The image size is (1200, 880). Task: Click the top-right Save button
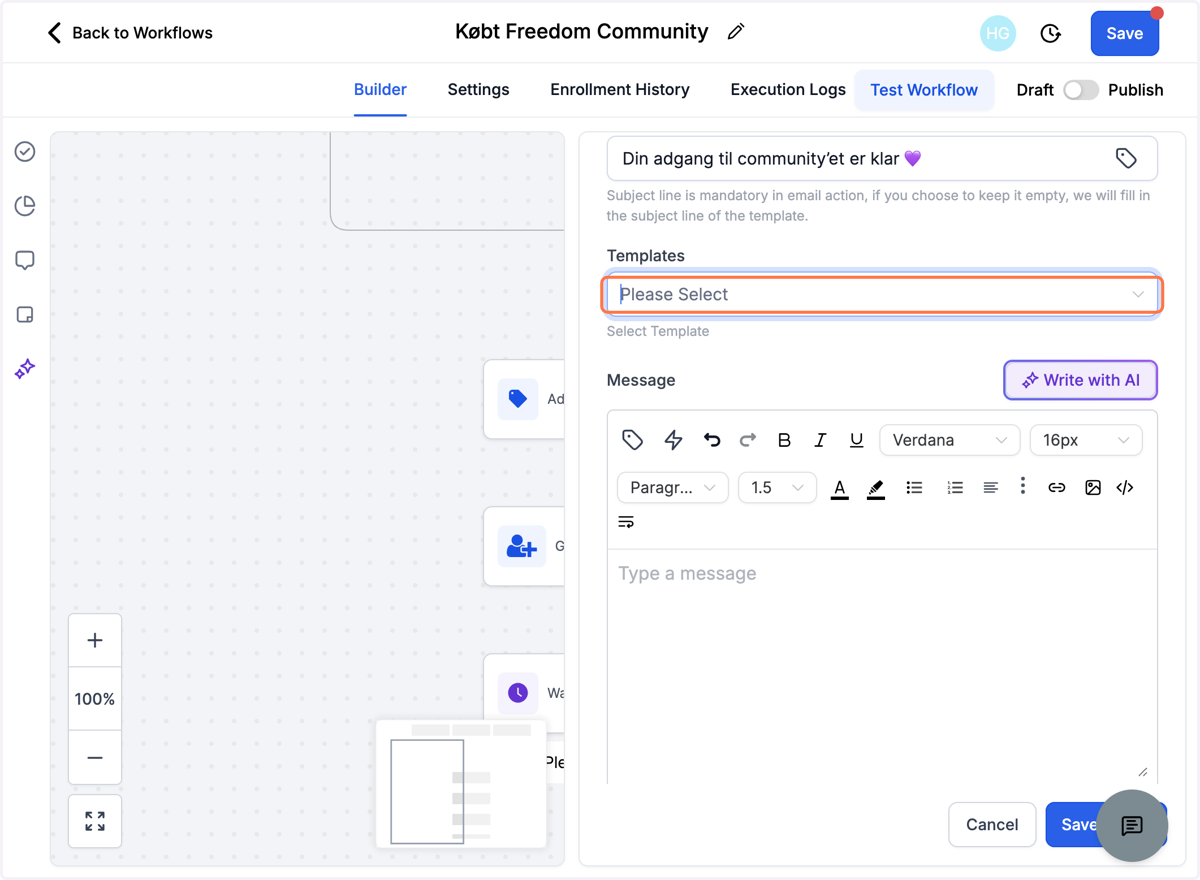[1124, 33]
